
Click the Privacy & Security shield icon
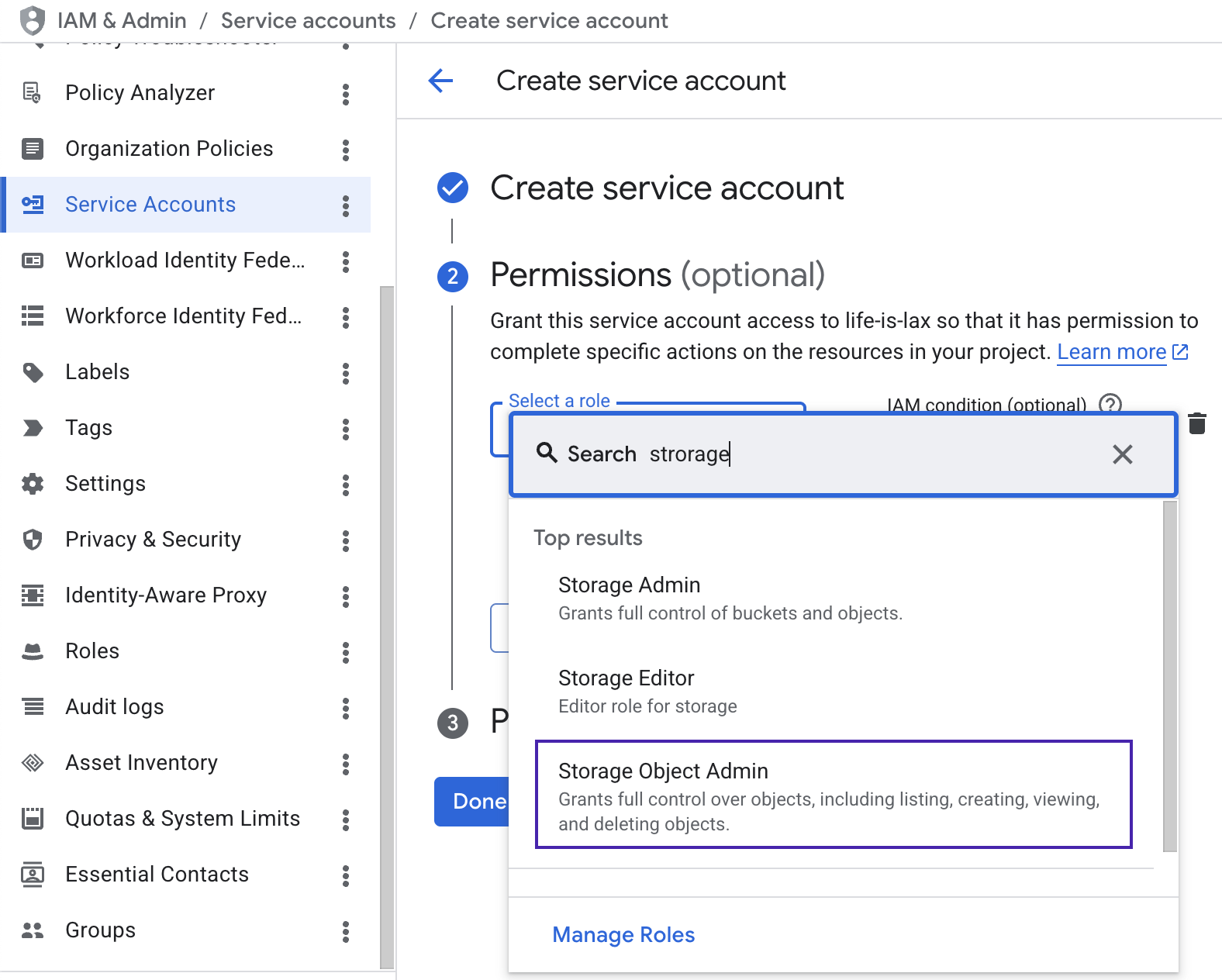point(33,540)
